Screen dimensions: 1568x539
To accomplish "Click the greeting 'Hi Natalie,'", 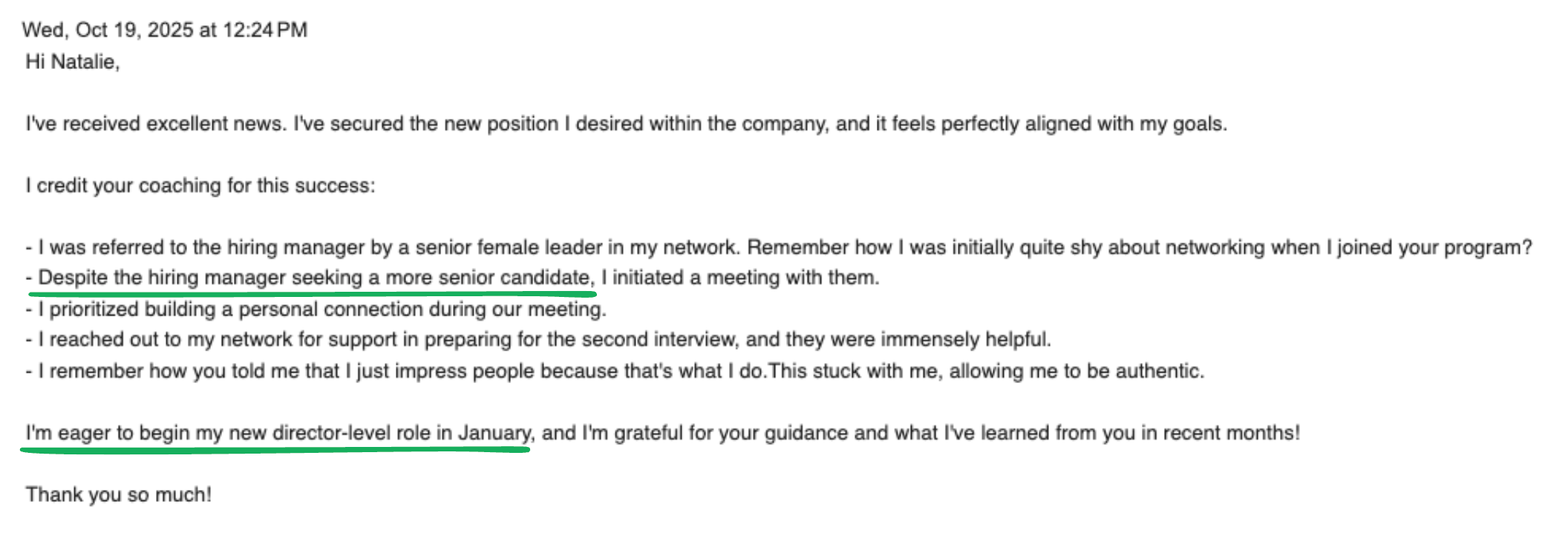I will tap(73, 62).
